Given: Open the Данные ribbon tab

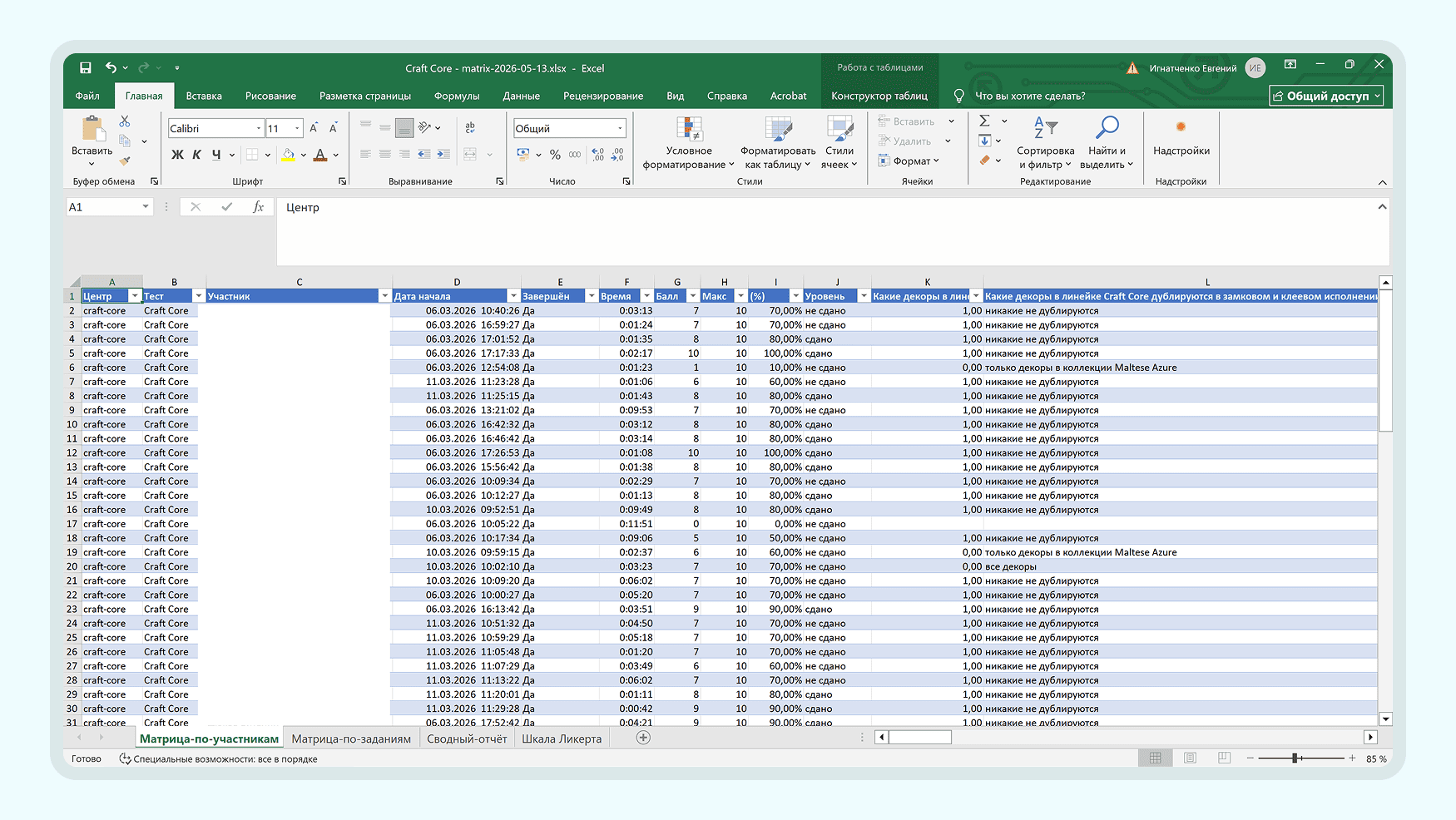Looking at the screenshot, I should click(x=522, y=96).
